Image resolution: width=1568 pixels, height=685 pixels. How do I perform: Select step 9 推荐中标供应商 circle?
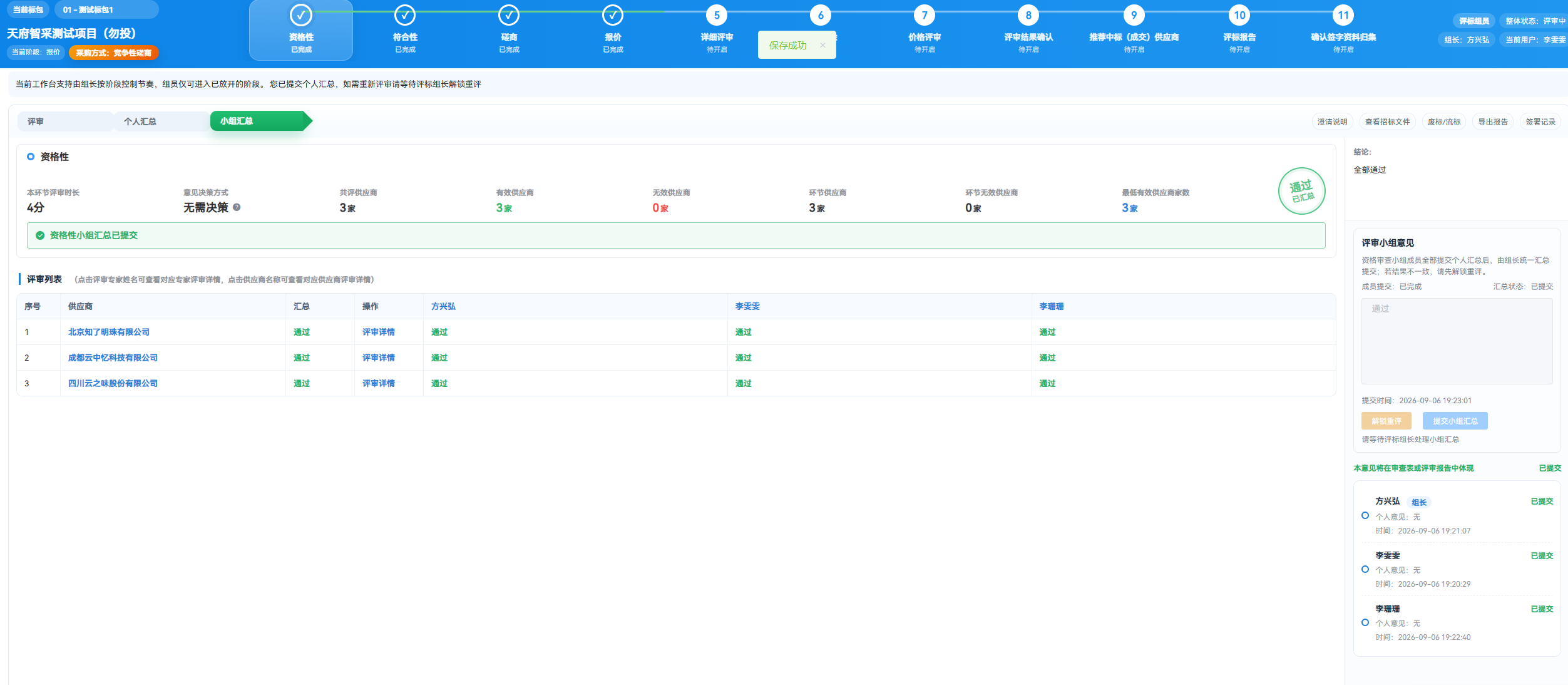(x=1134, y=15)
